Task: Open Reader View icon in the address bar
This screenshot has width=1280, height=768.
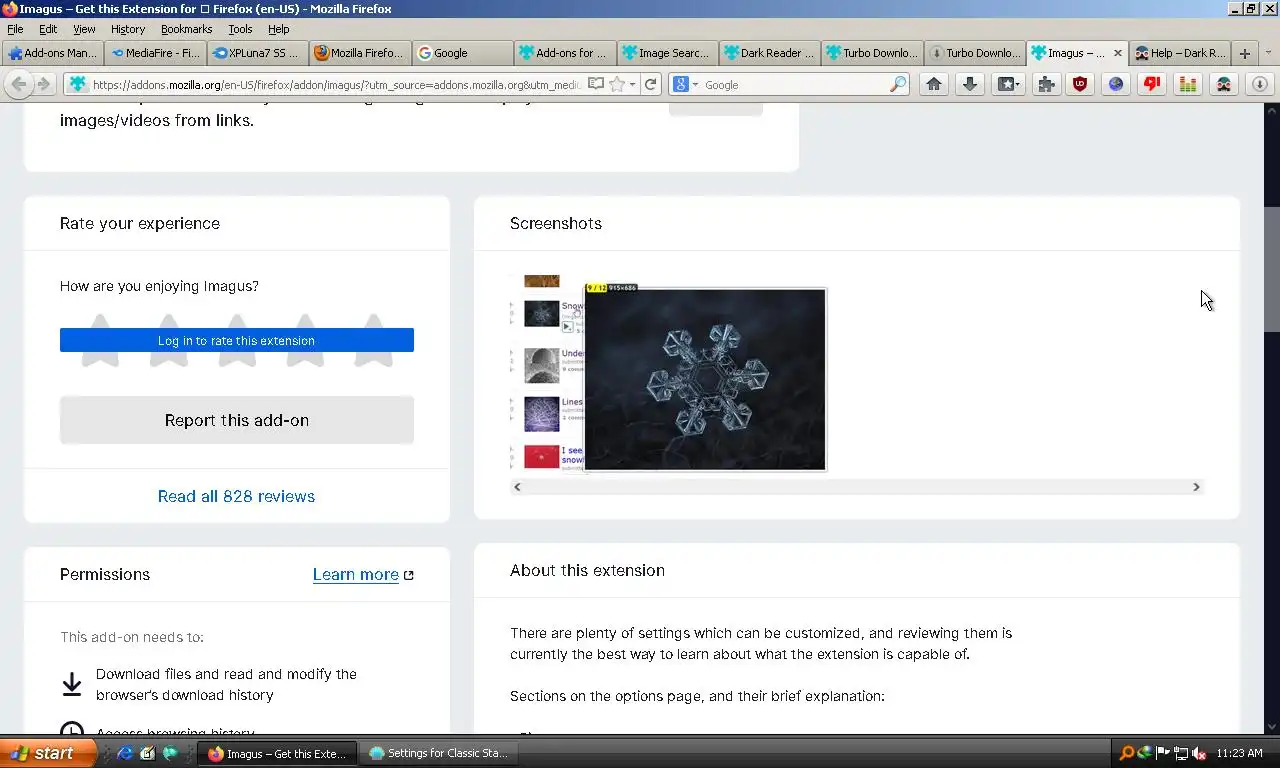Action: click(x=596, y=84)
